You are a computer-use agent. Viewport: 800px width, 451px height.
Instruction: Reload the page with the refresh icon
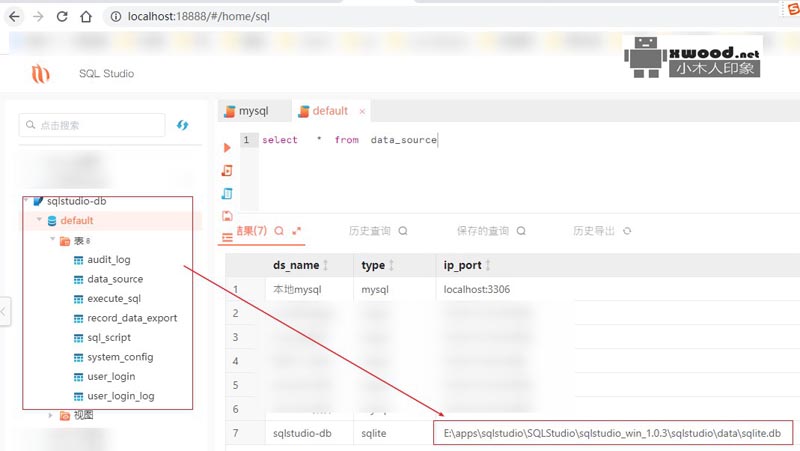(62, 16)
